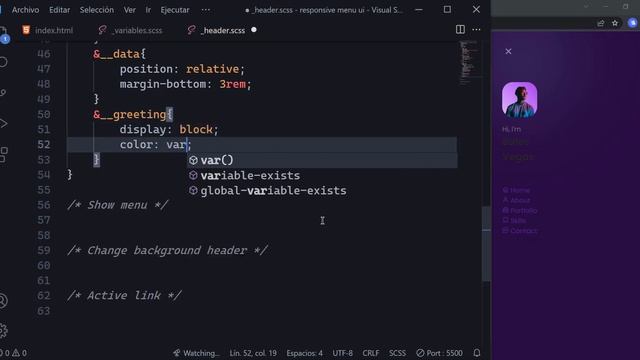
Task: Open the Editar menu
Action: [x=60, y=10]
